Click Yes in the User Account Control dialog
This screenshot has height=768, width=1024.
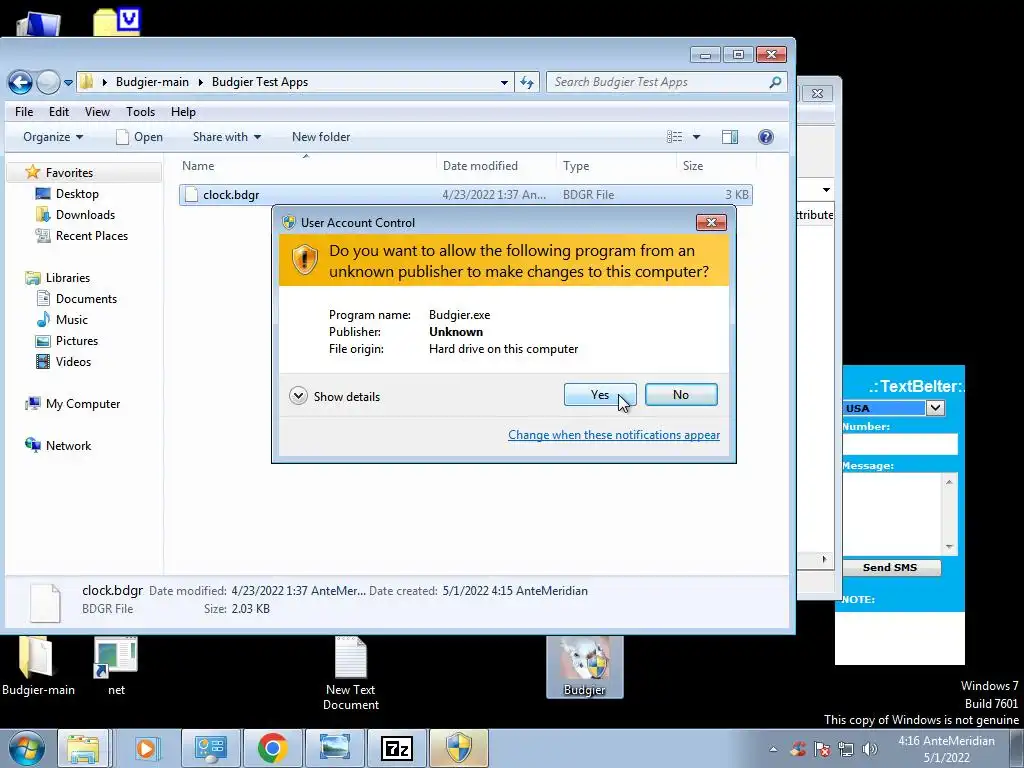pos(600,394)
